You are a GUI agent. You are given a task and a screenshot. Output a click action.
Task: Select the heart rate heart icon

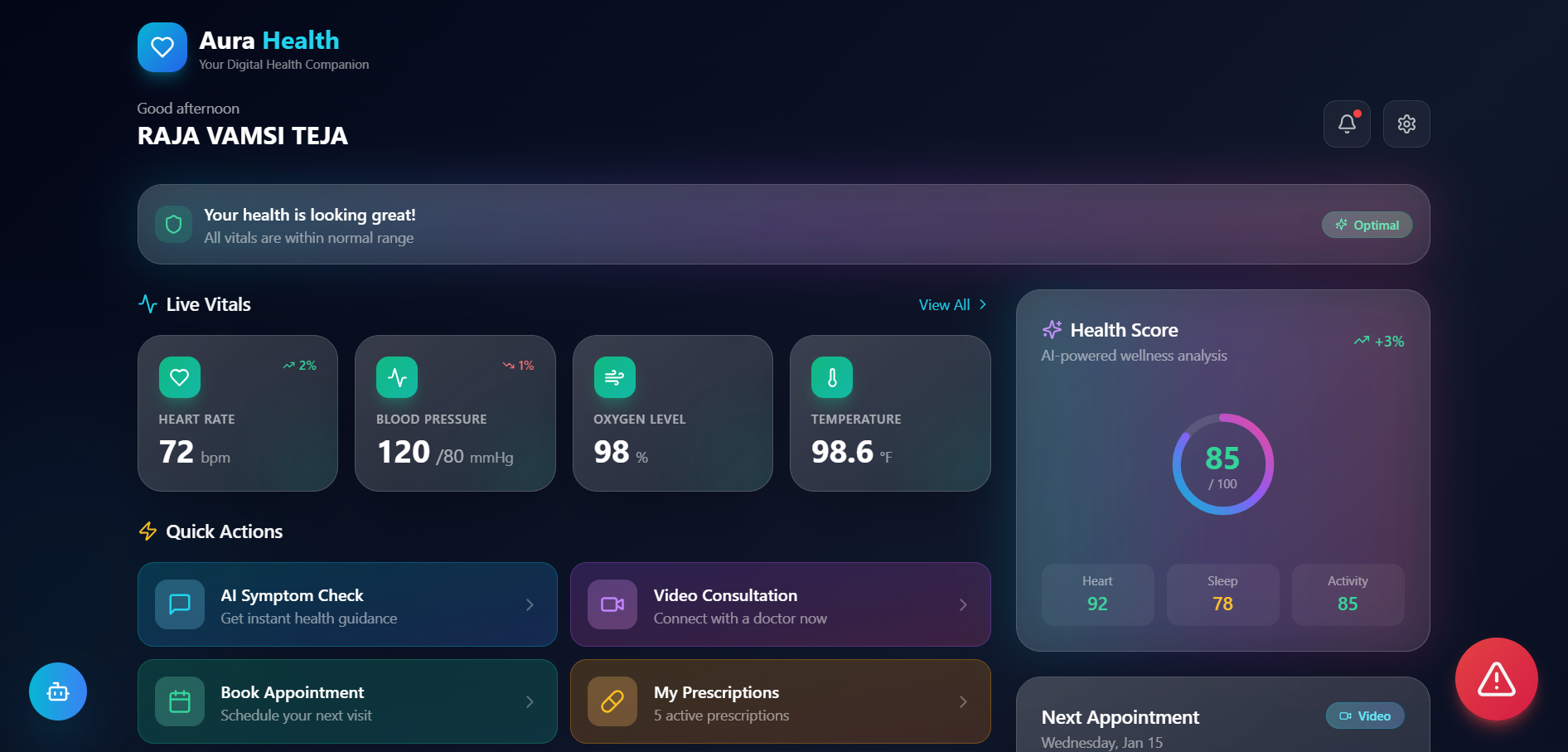(x=180, y=377)
